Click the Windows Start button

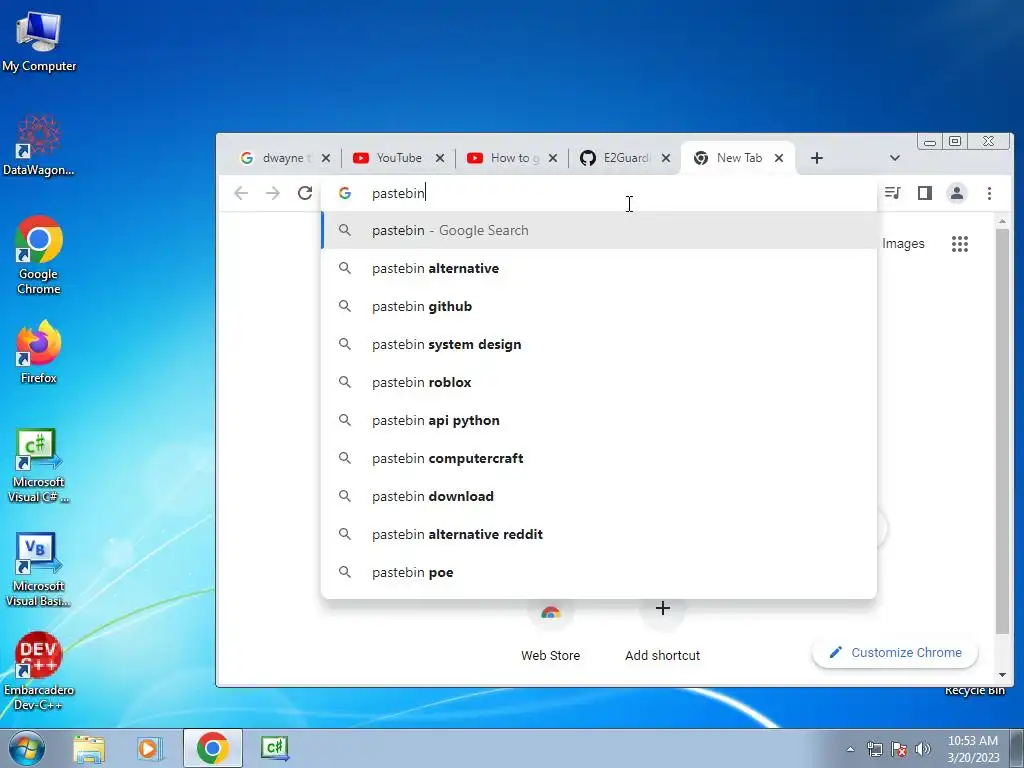click(x=27, y=748)
